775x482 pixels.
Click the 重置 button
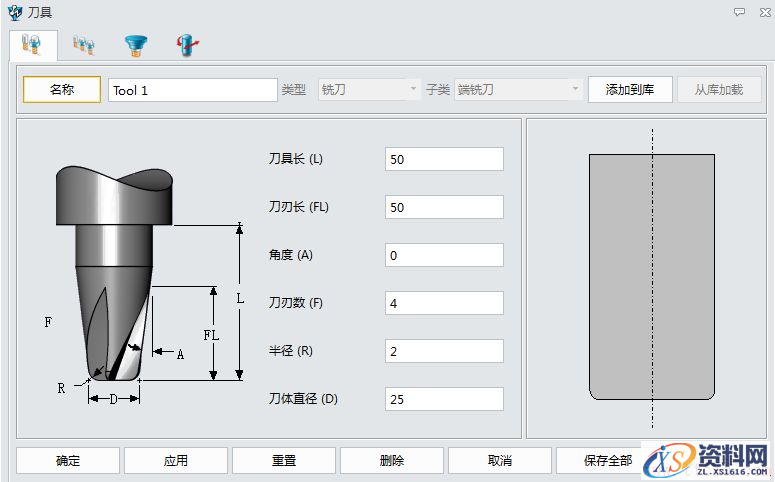[284, 461]
